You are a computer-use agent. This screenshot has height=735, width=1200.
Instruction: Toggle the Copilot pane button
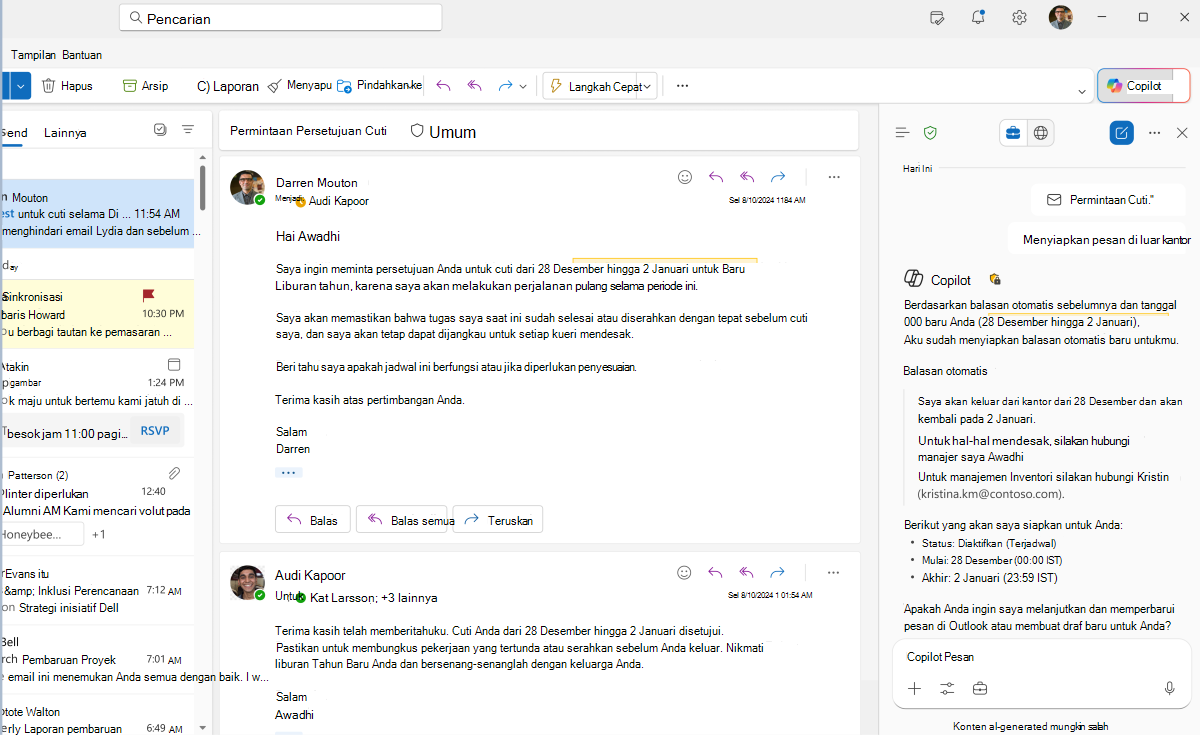[1143, 86]
